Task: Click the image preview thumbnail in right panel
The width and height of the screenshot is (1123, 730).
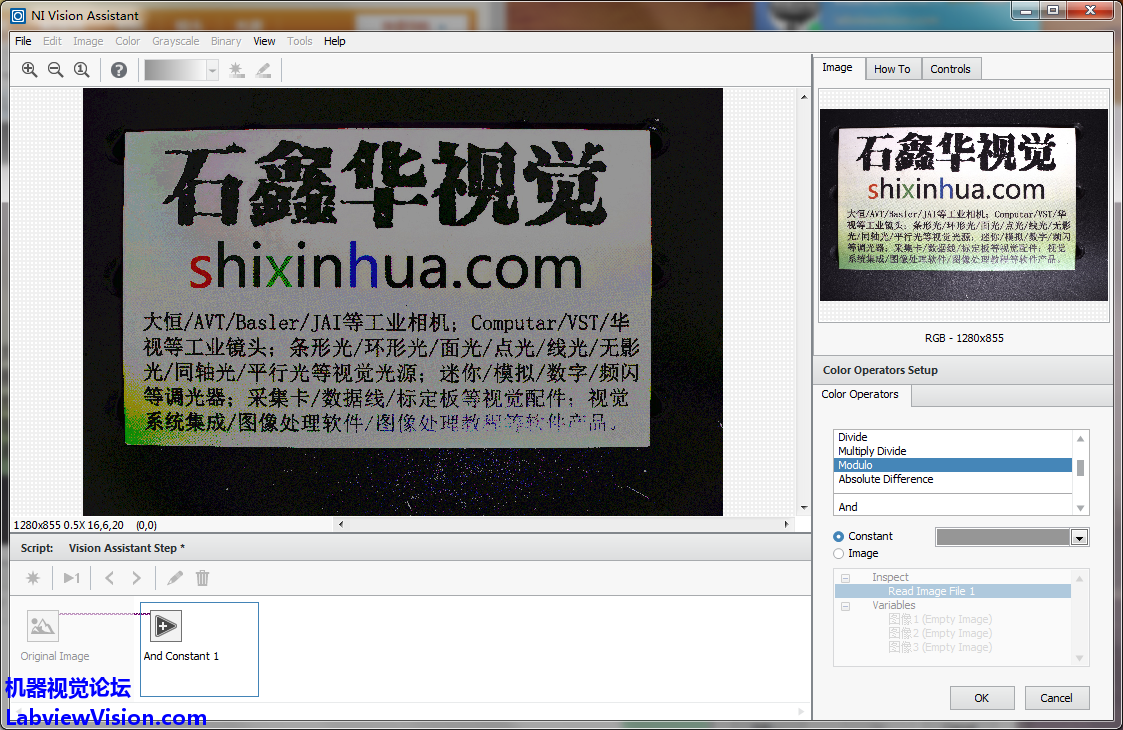Action: pos(963,205)
